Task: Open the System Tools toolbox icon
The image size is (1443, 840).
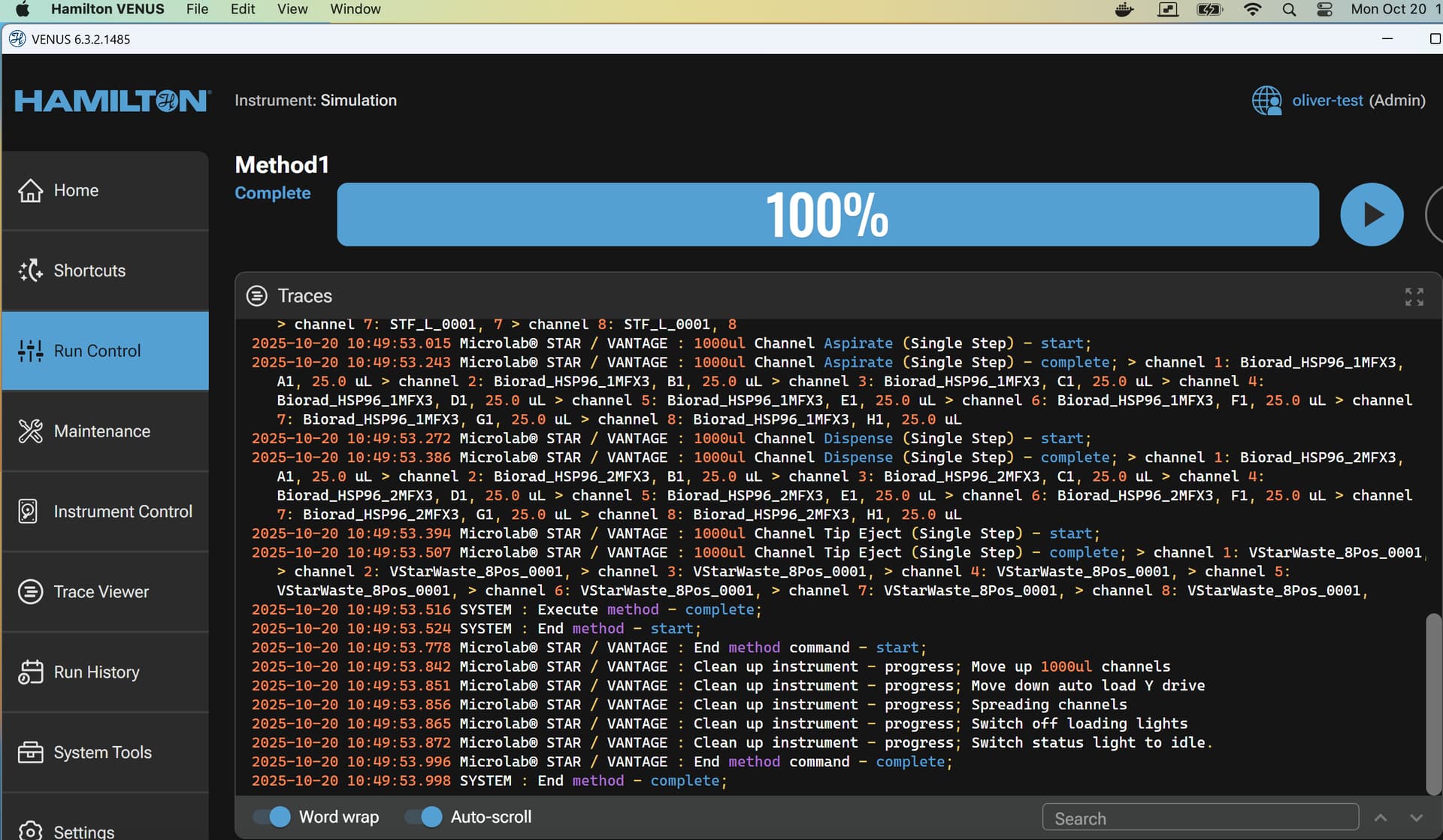Action: pyautogui.click(x=30, y=752)
